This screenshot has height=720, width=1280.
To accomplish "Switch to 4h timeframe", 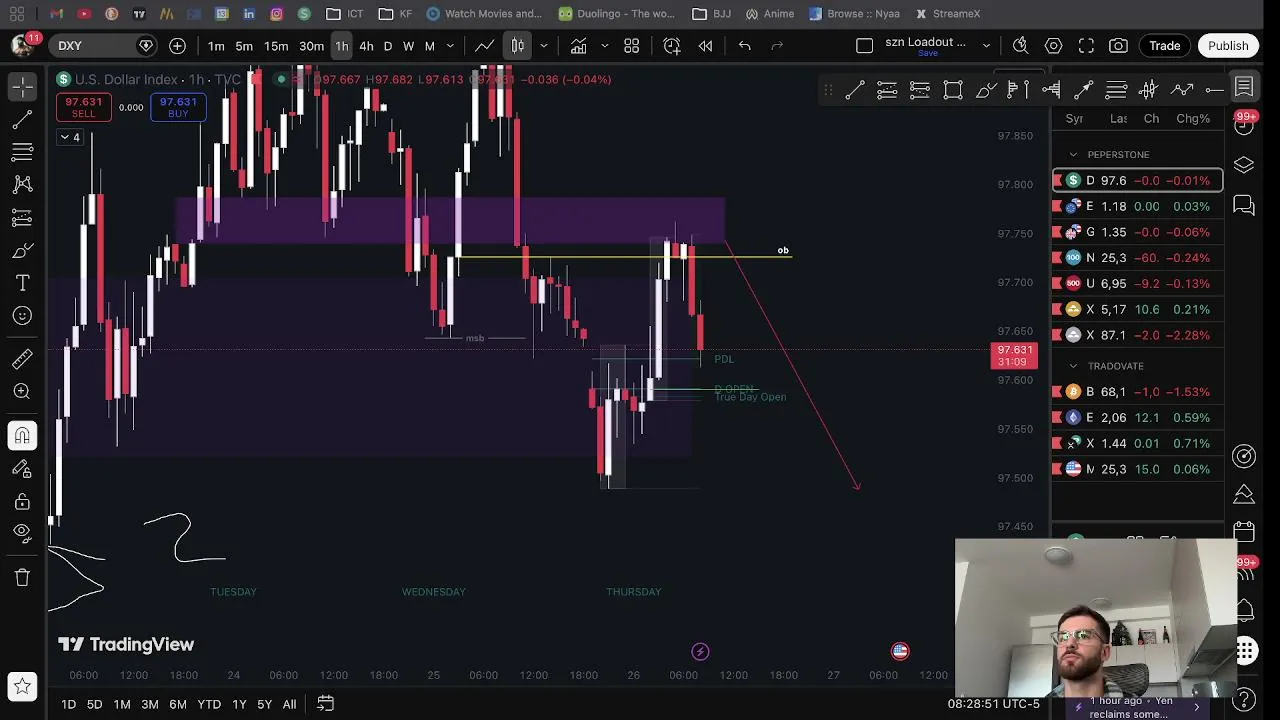I will click(366, 46).
